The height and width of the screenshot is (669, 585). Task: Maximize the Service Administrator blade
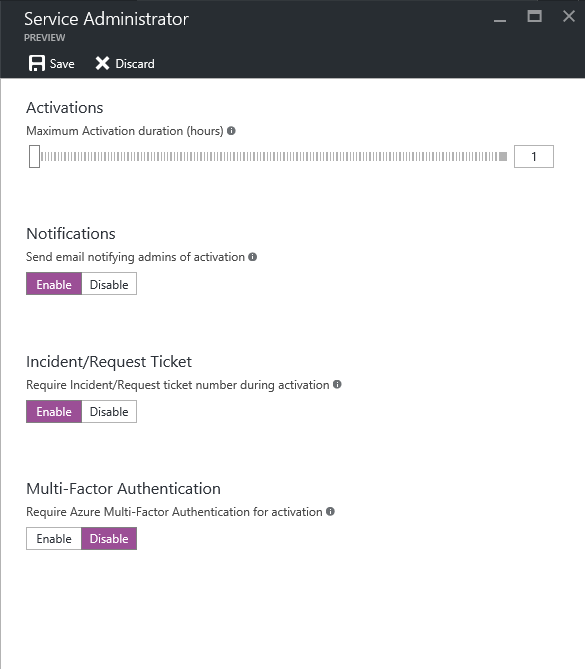[534, 16]
